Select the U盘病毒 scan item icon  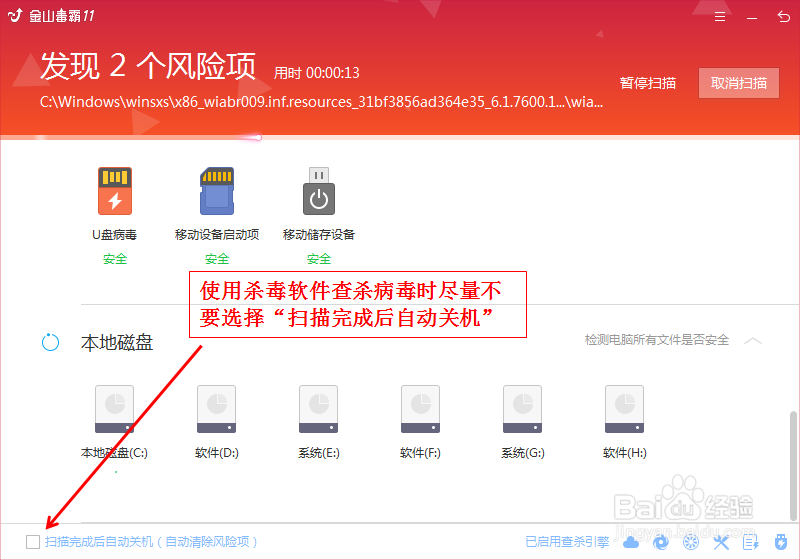click(x=115, y=191)
